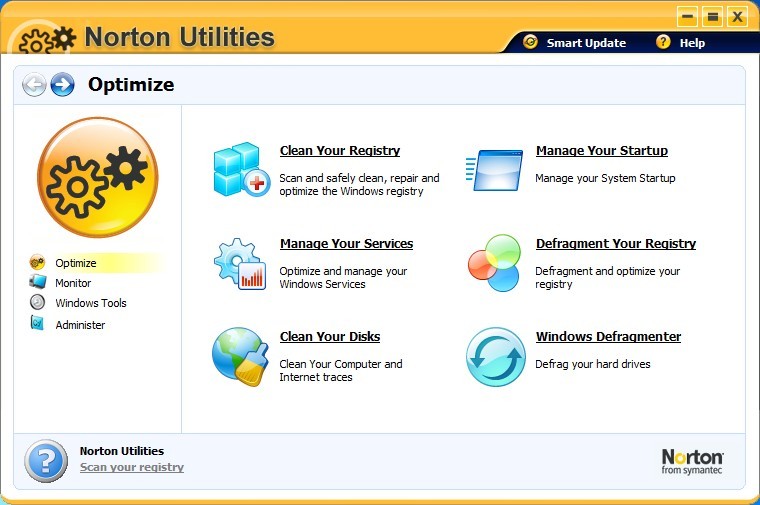Open the Monitor section in sidebar
This screenshot has width=760, height=505.
[73, 283]
